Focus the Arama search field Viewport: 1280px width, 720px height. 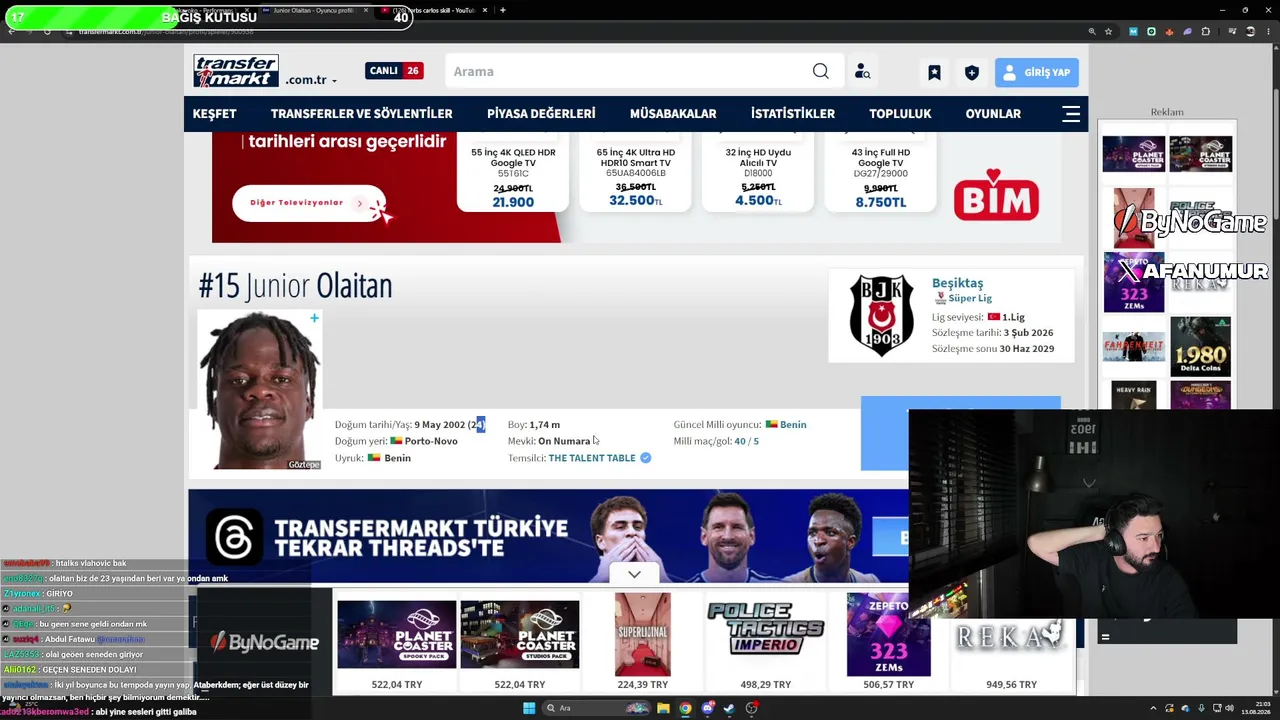pos(630,71)
